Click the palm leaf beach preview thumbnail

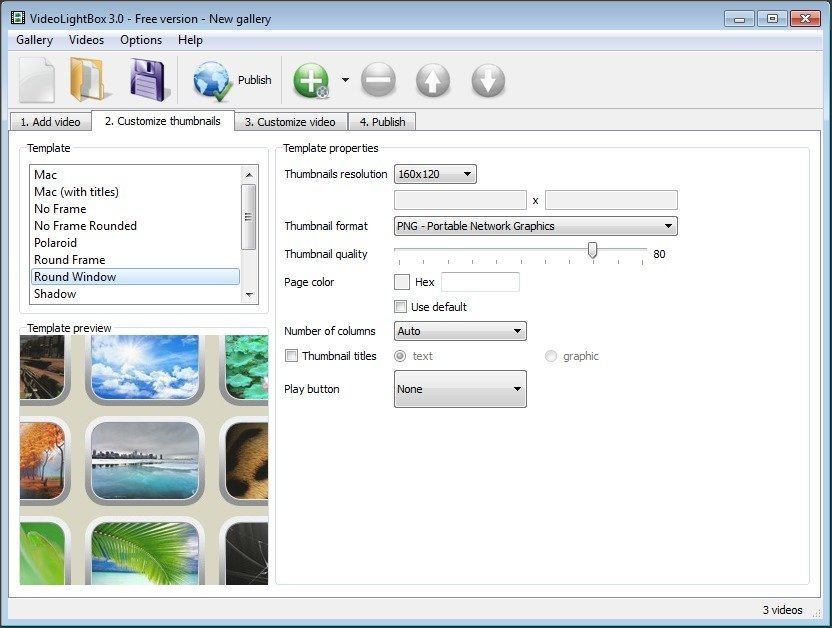point(145,552)
